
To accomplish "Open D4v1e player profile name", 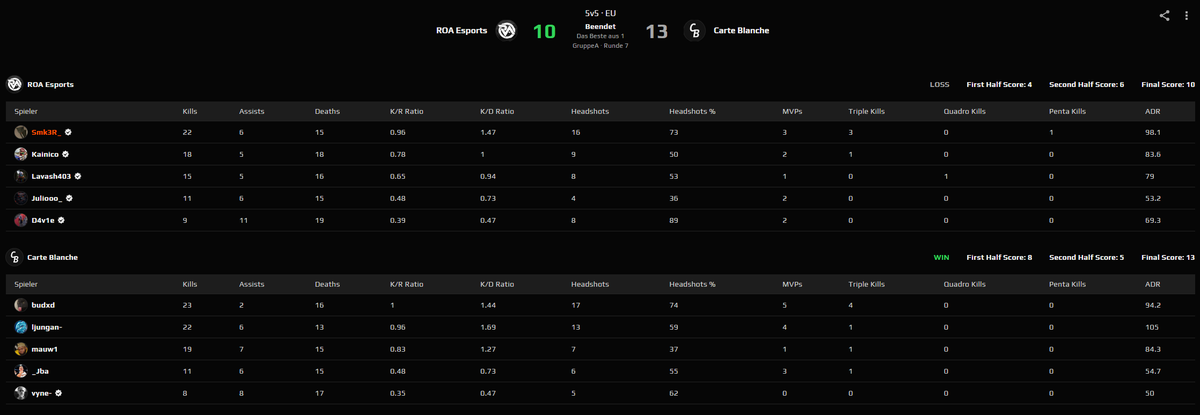I will click(42, 220).
